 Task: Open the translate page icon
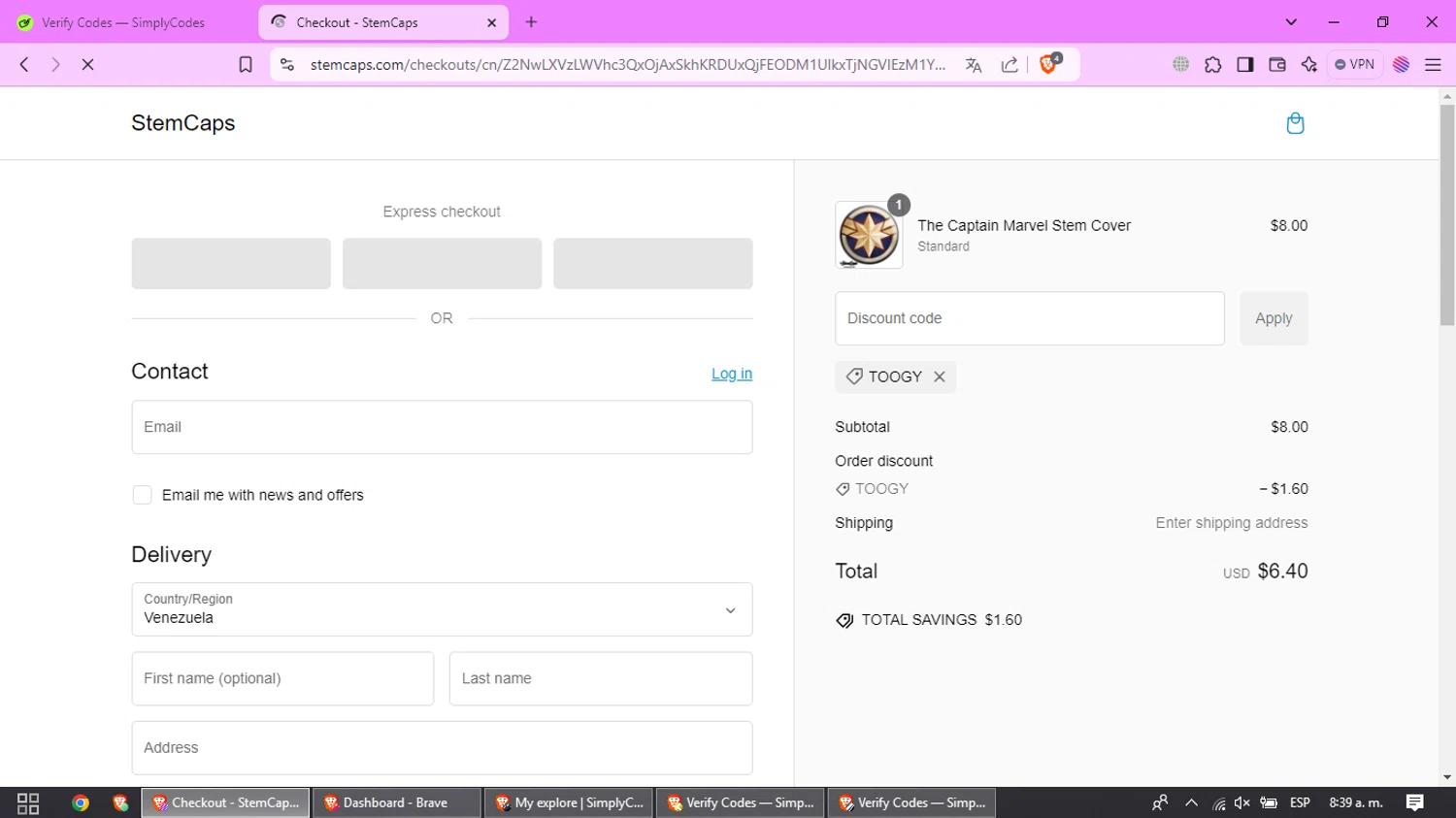(974, 64)
